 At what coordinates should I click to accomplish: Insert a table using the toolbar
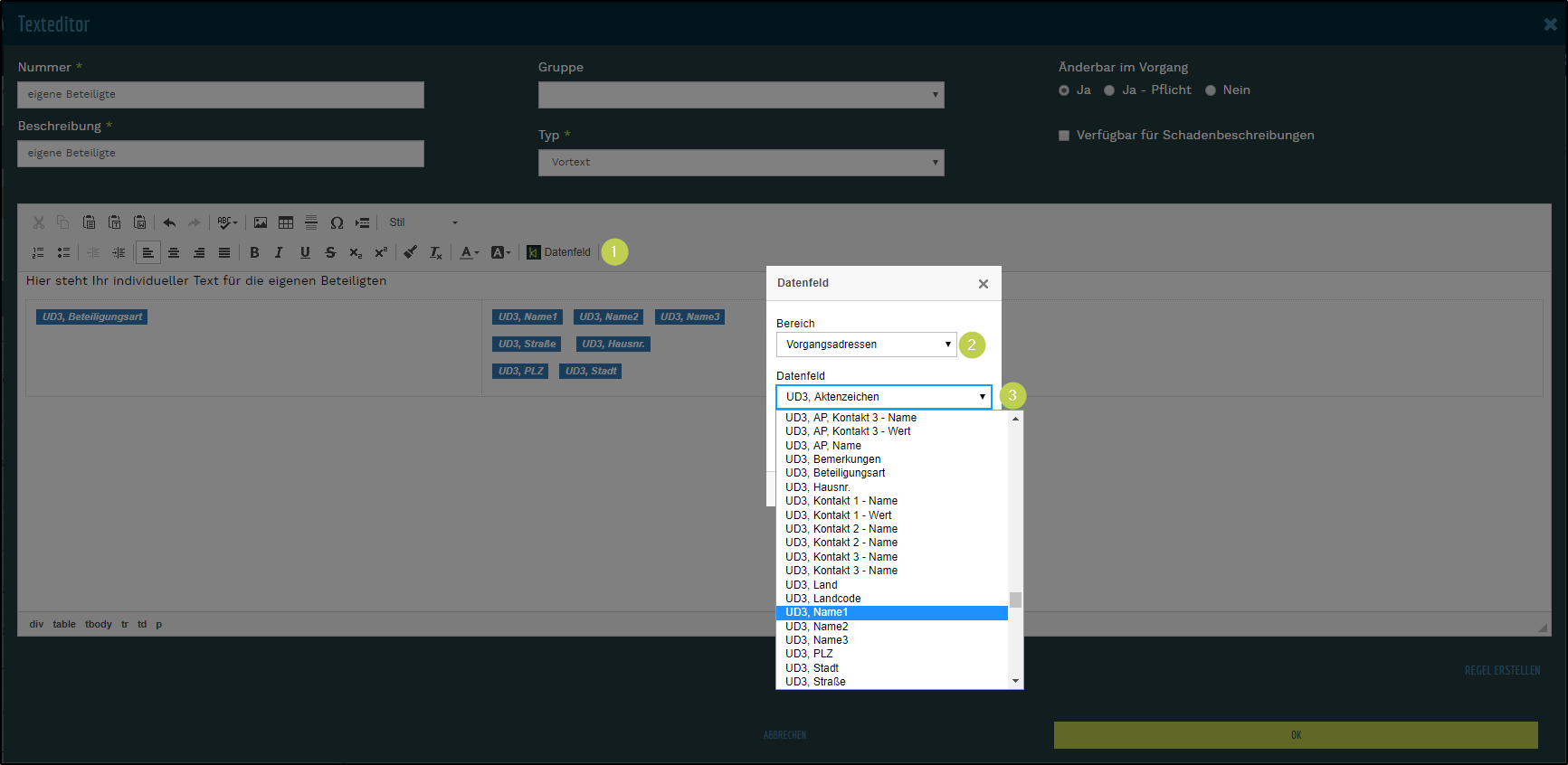coord(286,222)
